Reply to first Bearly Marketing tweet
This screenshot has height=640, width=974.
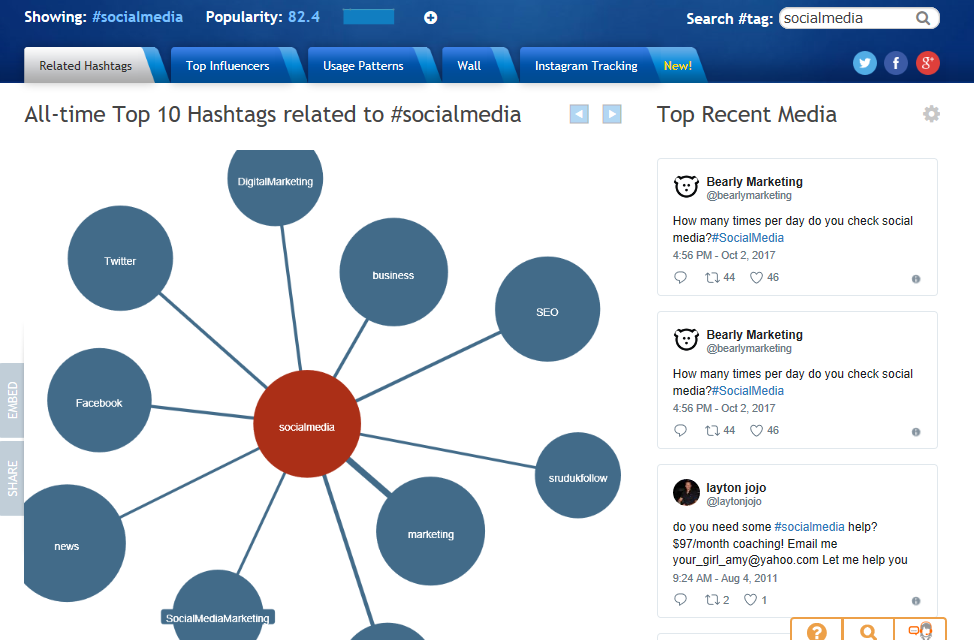[681, 277]
